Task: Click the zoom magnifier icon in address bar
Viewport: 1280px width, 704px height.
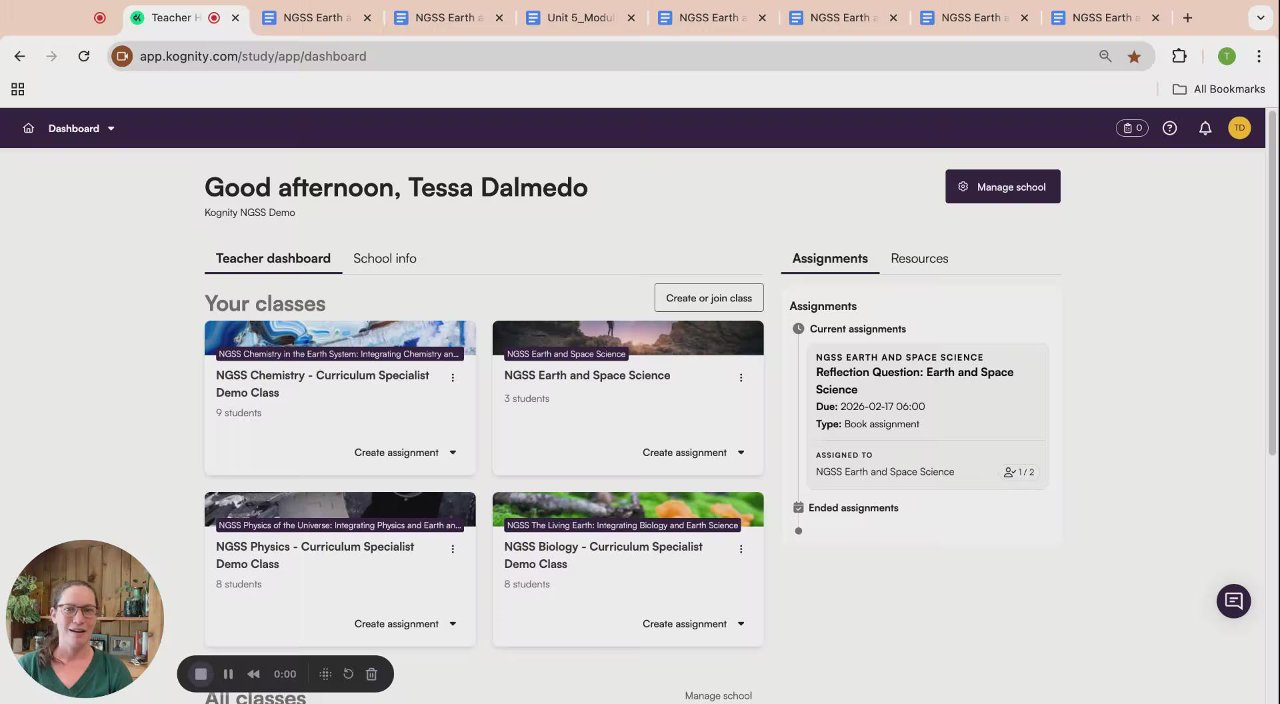Action: [x=1105, y=56]
